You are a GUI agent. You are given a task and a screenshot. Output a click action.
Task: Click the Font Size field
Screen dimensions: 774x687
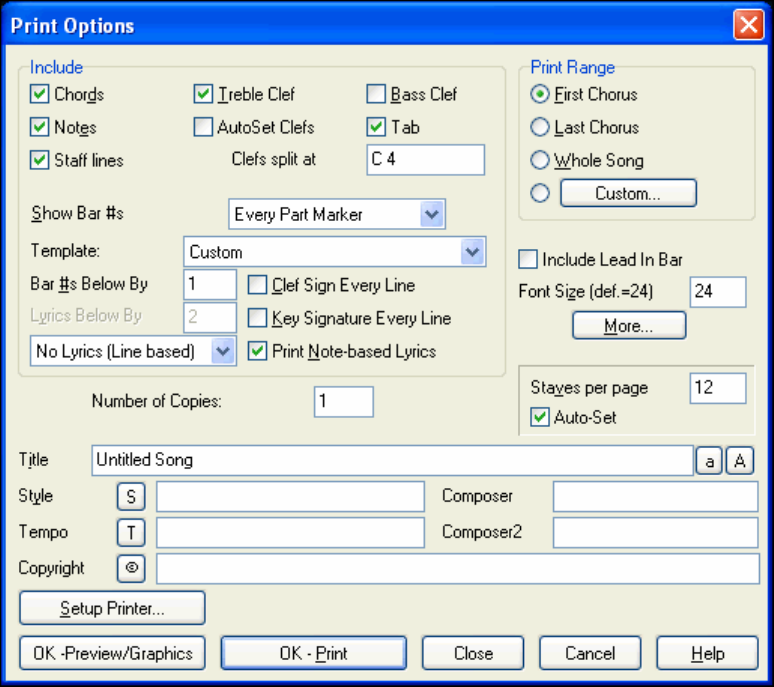click(718, 292)
